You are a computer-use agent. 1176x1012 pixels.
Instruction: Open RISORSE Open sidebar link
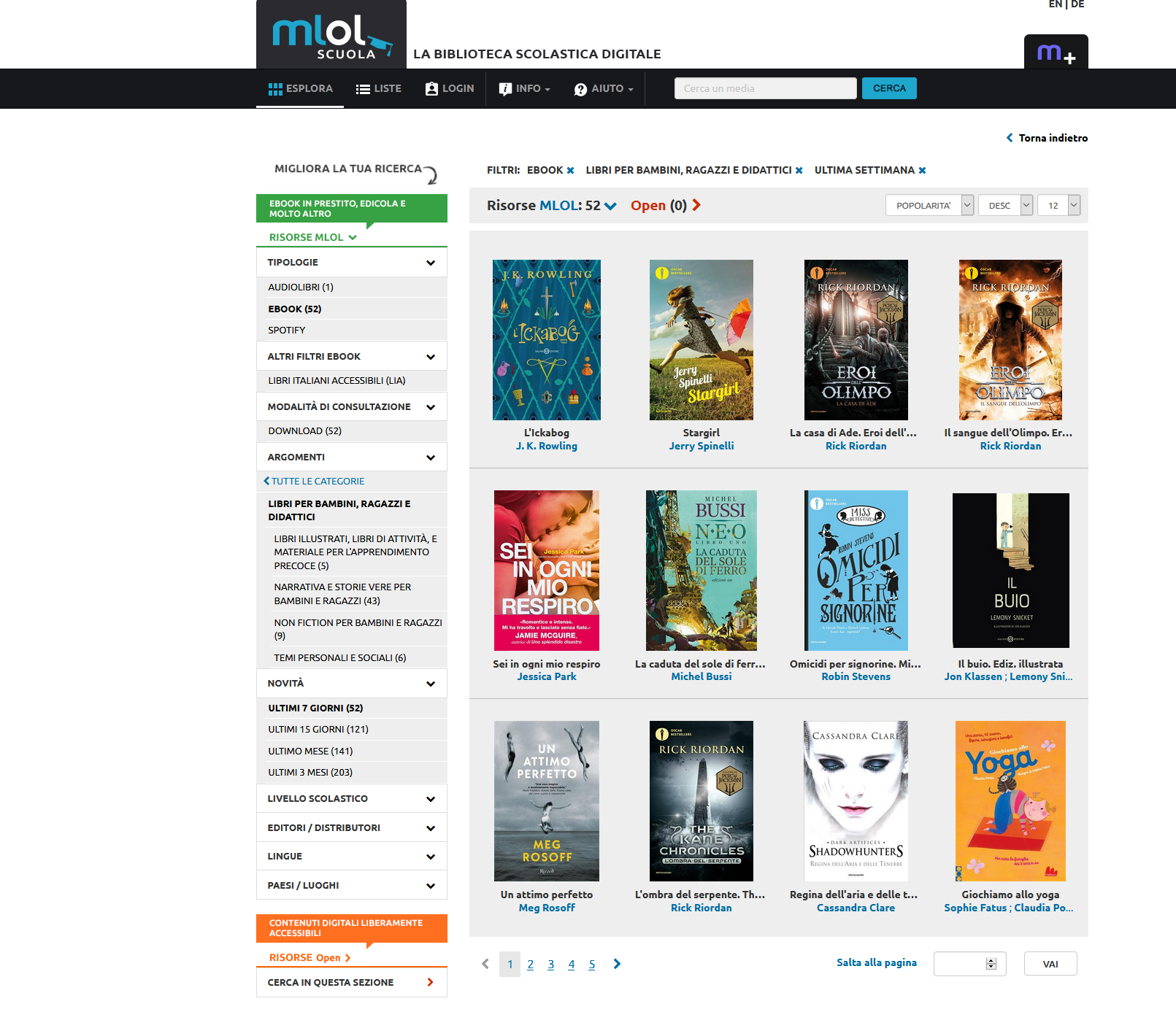310,957
